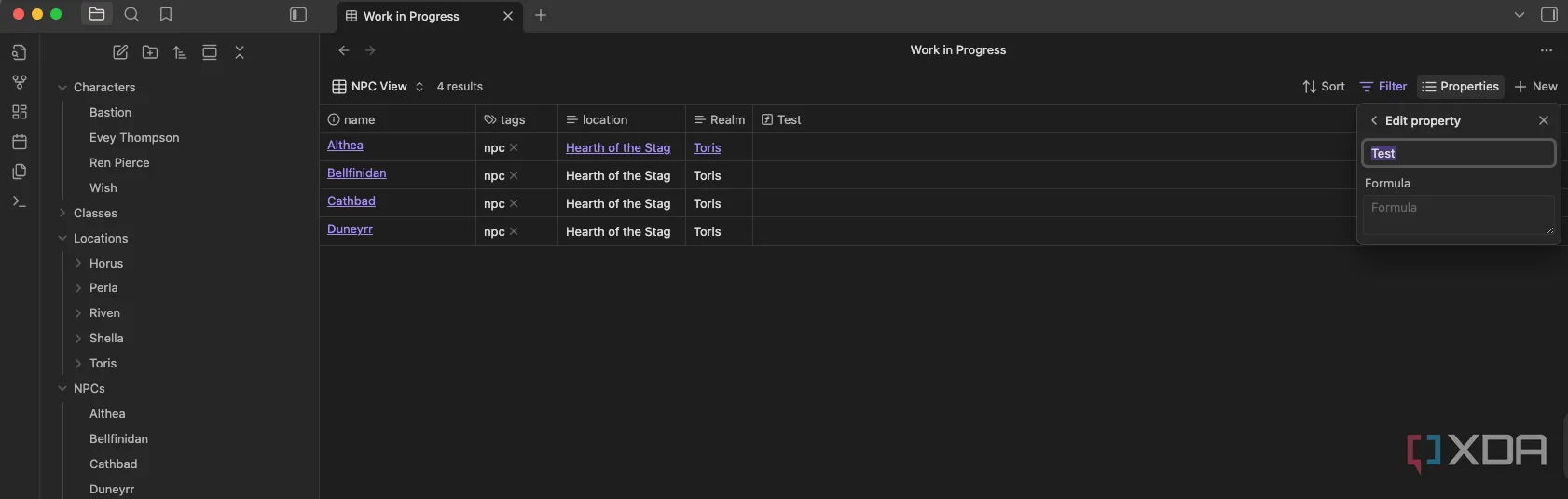Open a new tab with plus icon

coord(541,15)
